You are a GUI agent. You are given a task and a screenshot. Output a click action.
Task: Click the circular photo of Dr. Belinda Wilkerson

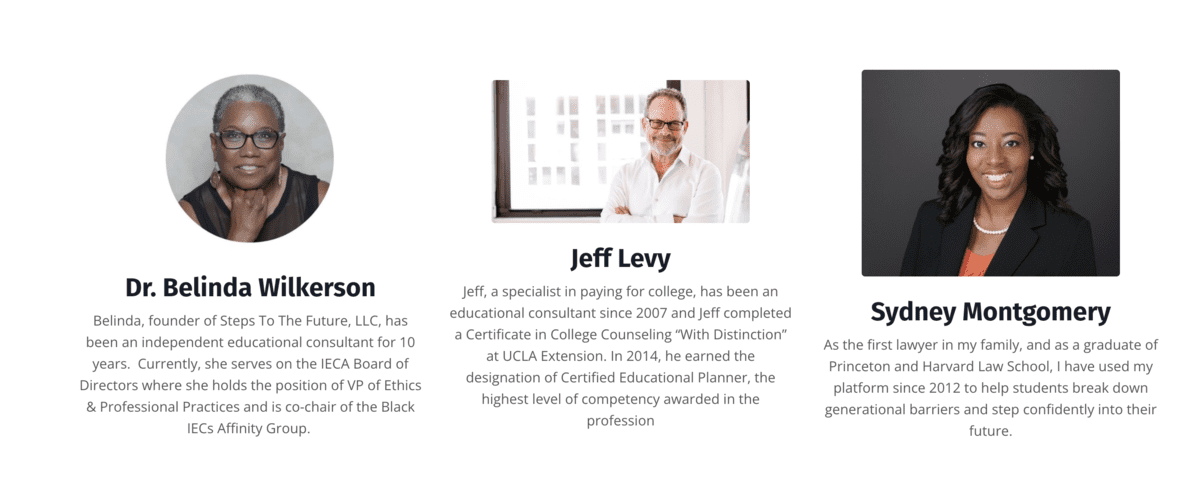(250, 158)
